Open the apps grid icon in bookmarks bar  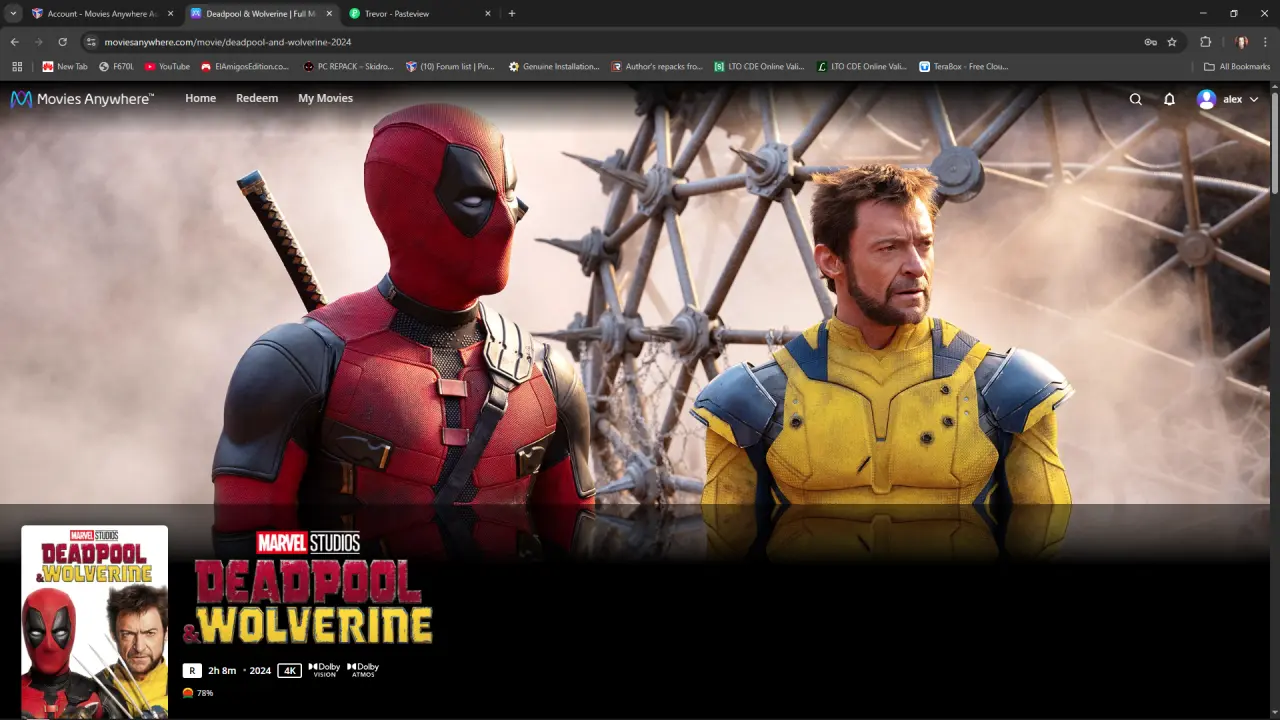(x=16, y=67)
